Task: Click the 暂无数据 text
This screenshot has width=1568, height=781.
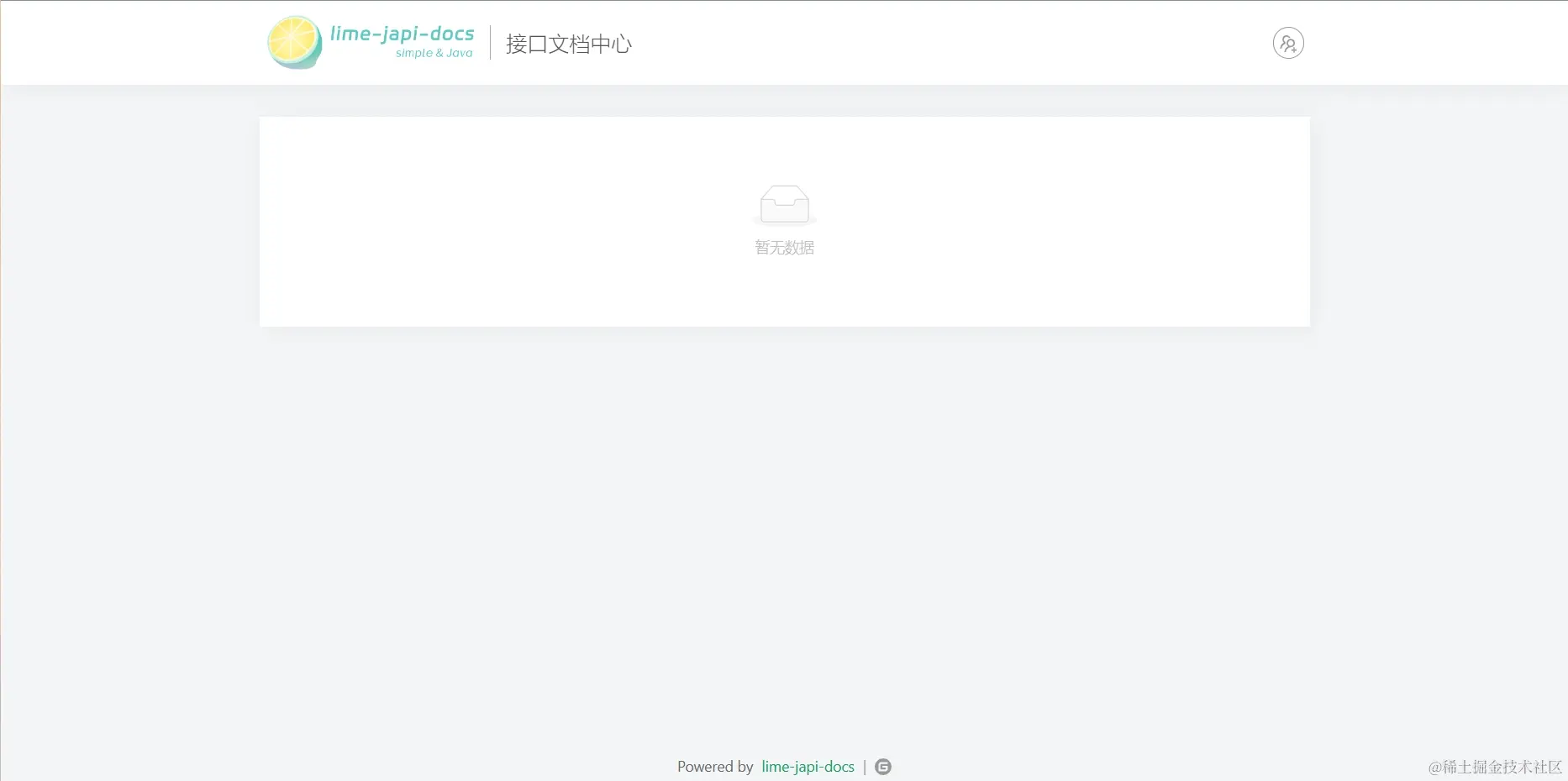Action: [785, 248]
